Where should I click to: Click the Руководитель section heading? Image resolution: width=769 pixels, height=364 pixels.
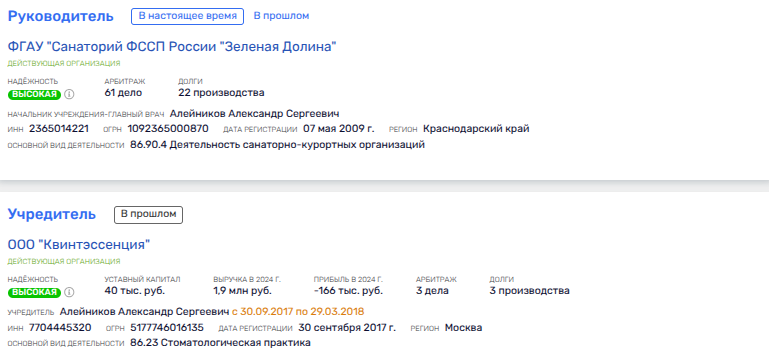click(x=61, y=16)
